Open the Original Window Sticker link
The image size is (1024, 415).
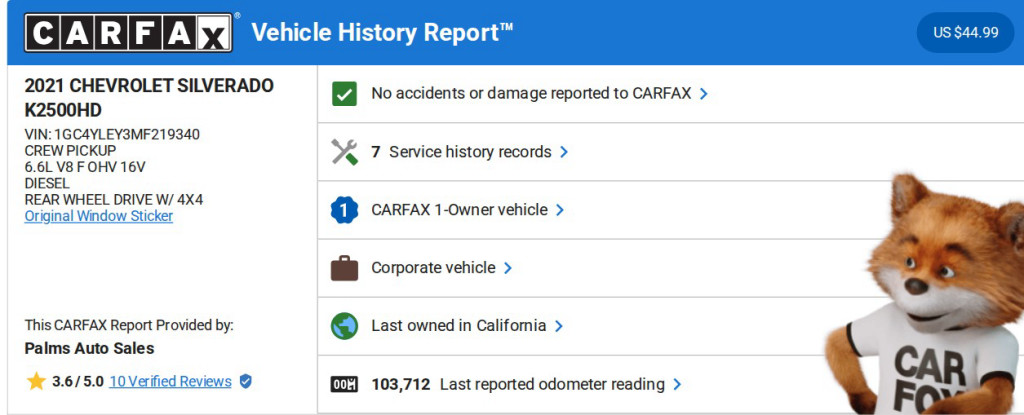pyautogui.click(x=98, y=216)
